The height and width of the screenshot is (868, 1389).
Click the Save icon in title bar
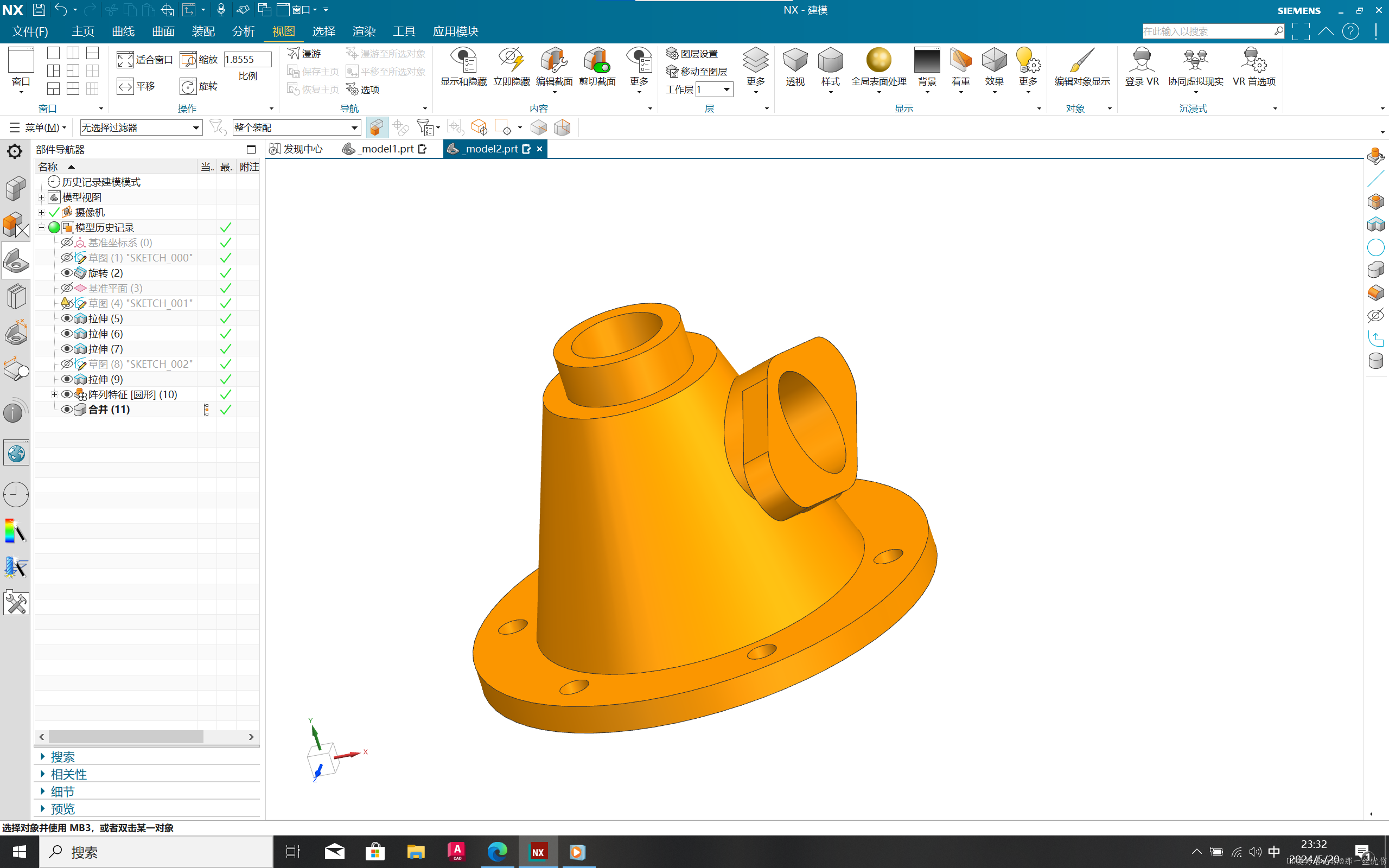pos(39,10)
